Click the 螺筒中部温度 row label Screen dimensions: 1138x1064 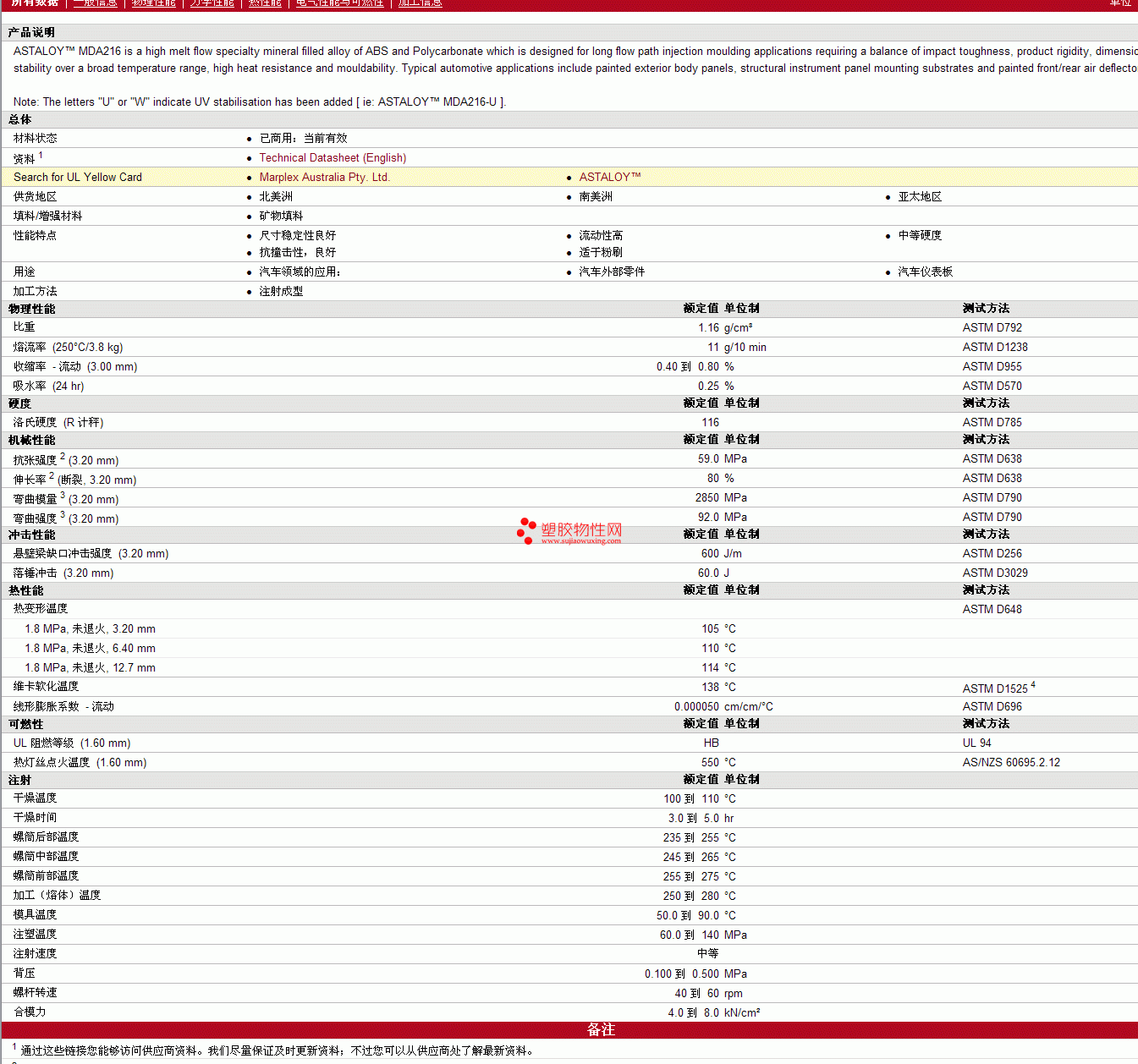(46, 857)
